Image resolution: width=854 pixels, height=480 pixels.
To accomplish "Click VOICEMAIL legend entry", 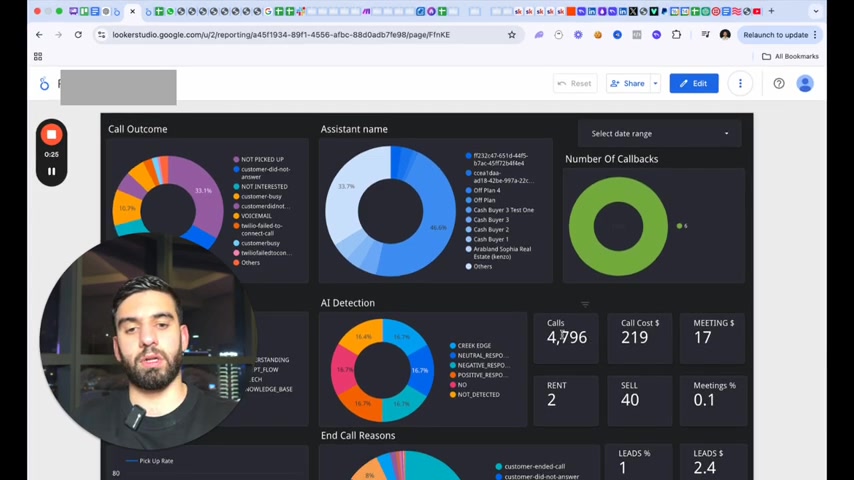I will coord(252,216).
